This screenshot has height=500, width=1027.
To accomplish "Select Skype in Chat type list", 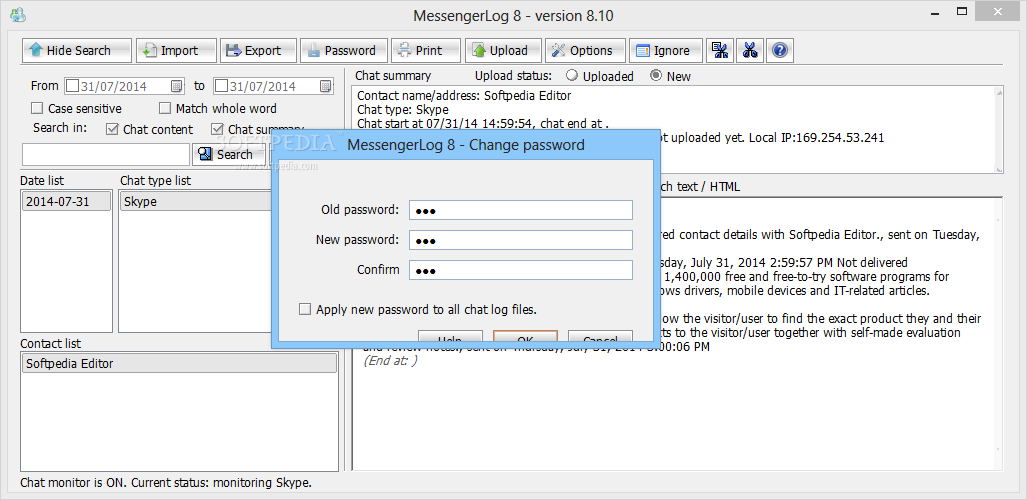I will click(195, 202).
